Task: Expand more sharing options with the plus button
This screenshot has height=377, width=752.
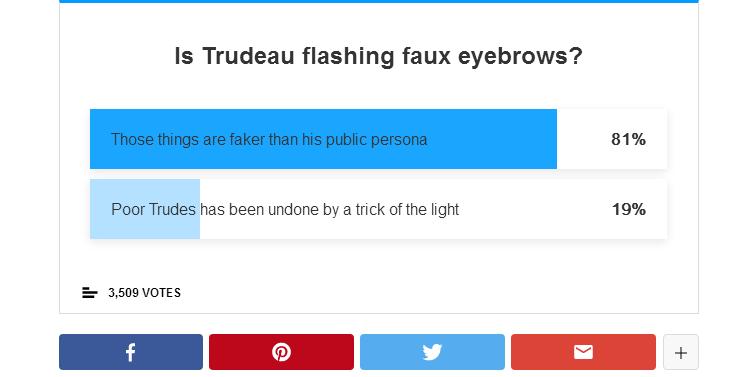Action: 681,353
